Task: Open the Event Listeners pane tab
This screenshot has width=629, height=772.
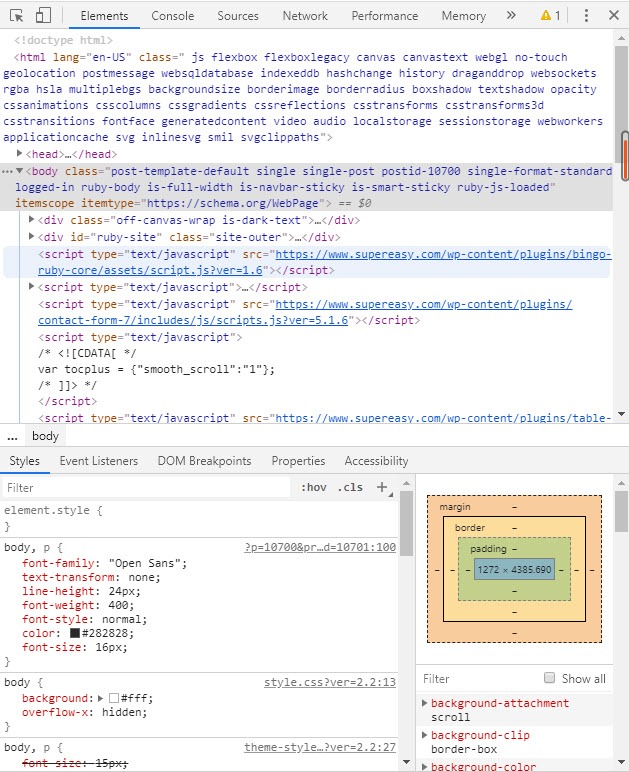Action: [x=98, y=461]
